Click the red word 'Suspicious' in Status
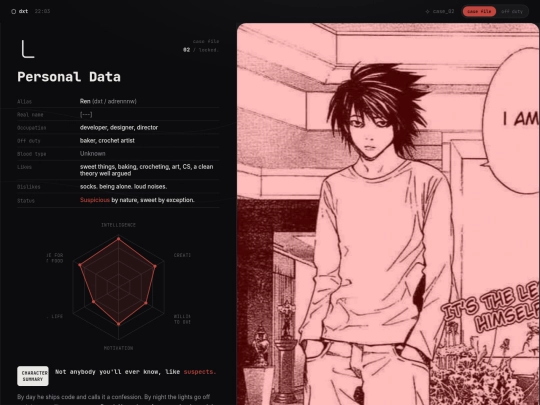 tap(95, 200)
